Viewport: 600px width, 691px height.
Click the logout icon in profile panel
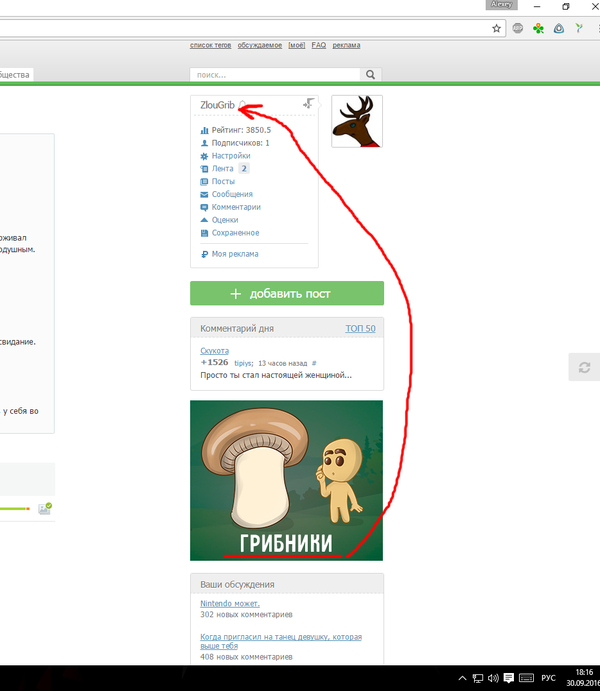point(309,104)
